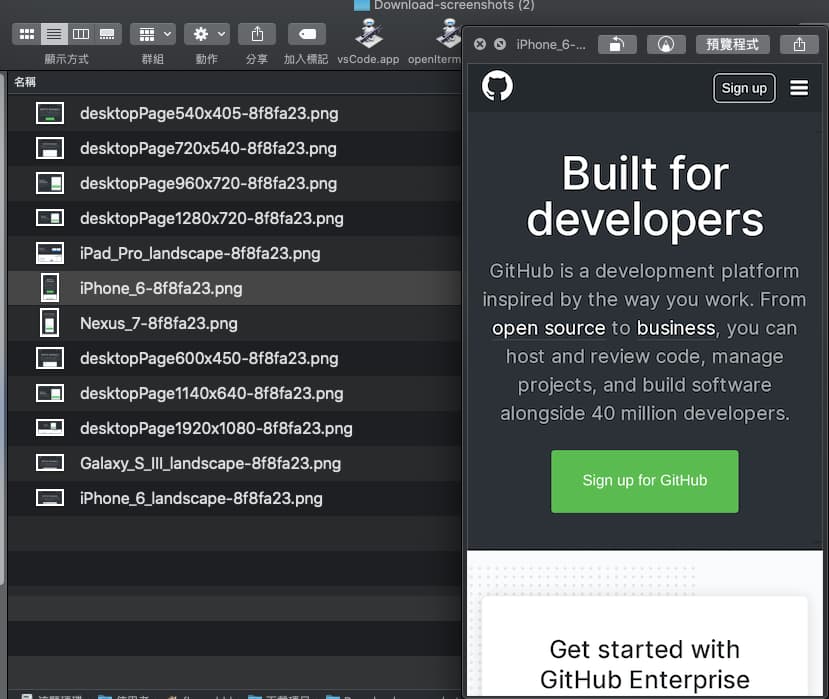Click the Download-screenshots (2) window title
Image resolution: width=829 pixels, height=699 pixels.
pyautogui.click(x=454, y=5)
